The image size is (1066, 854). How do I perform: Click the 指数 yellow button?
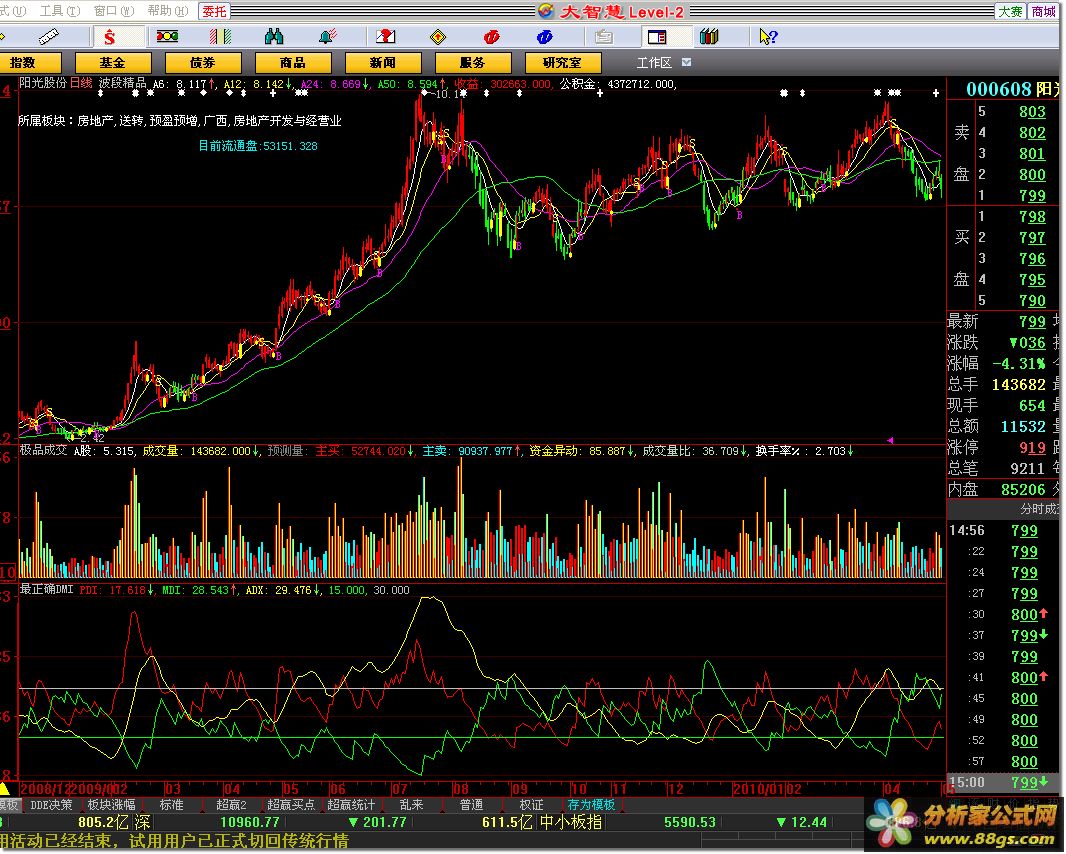pyautogui.click(x=22, y=62)
